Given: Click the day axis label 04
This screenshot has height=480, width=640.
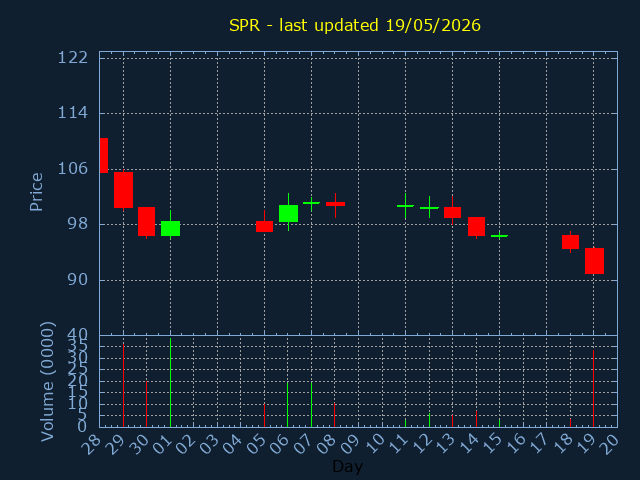Looking at the screenshot, I should coord(233,444).
